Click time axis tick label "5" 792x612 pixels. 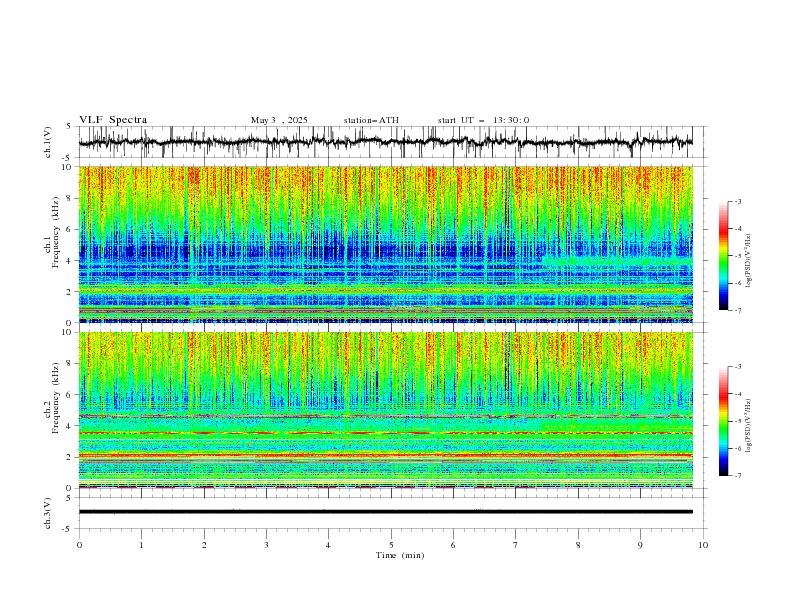tap(391, 545)
